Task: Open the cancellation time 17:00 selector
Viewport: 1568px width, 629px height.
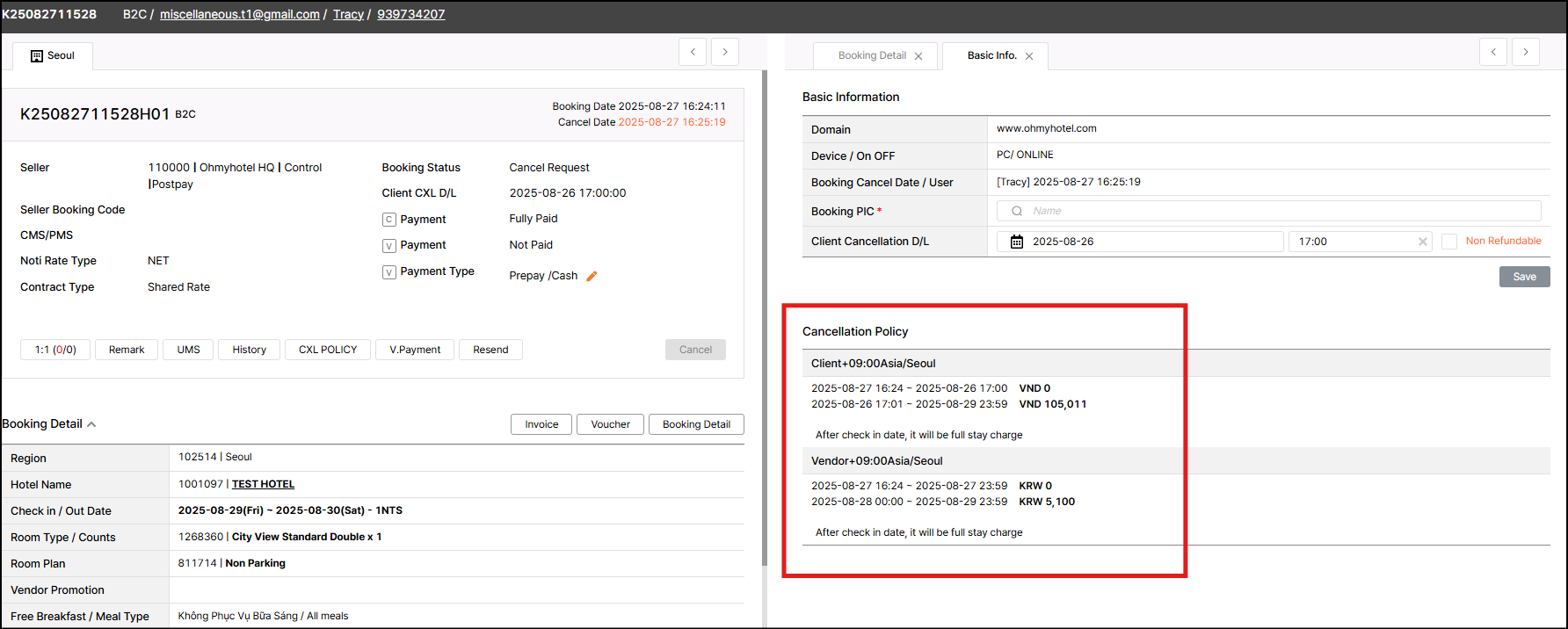Action: (1354, 242)
